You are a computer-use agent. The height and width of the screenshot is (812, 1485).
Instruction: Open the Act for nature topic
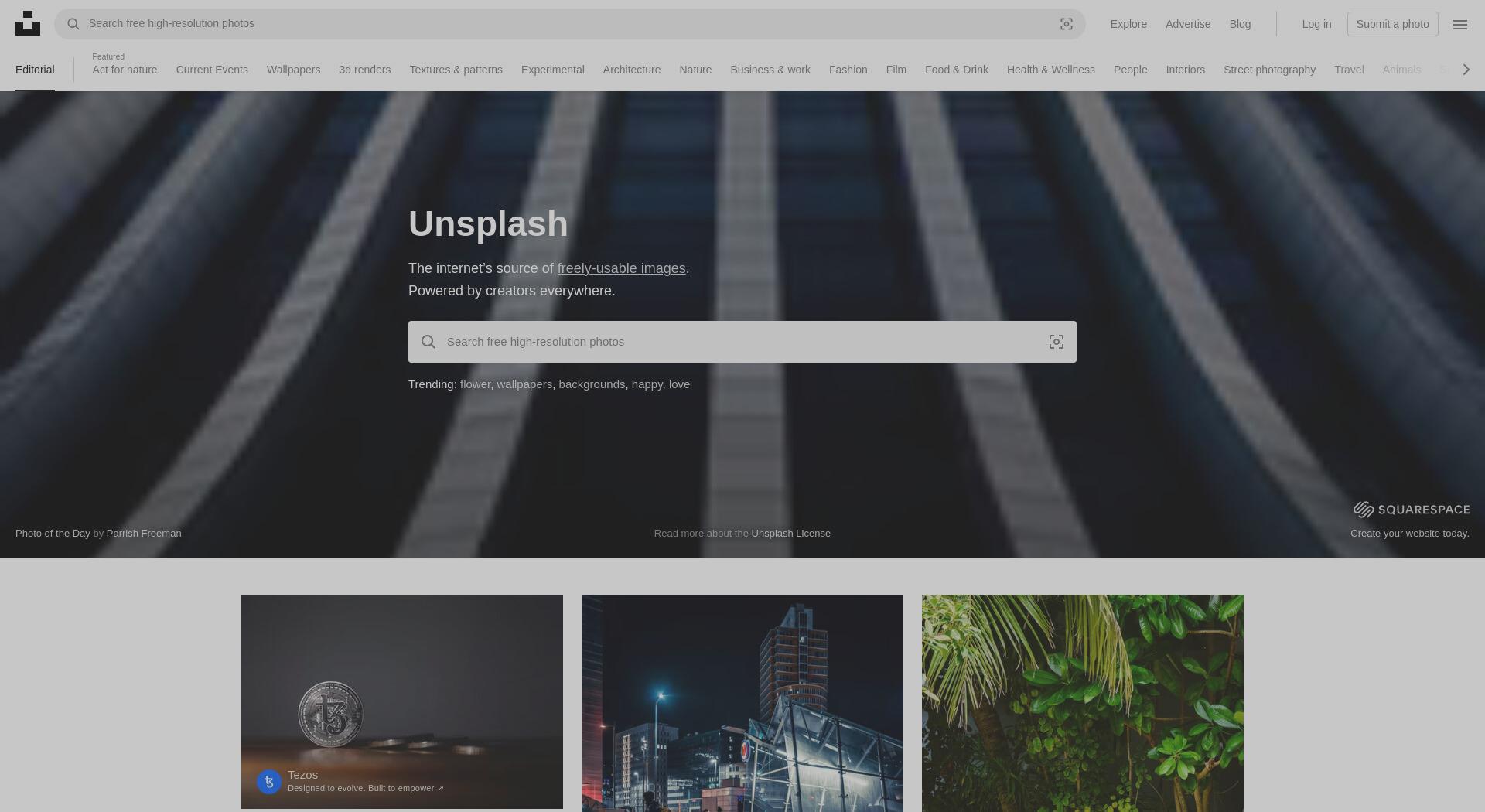[x=125, y=70]
